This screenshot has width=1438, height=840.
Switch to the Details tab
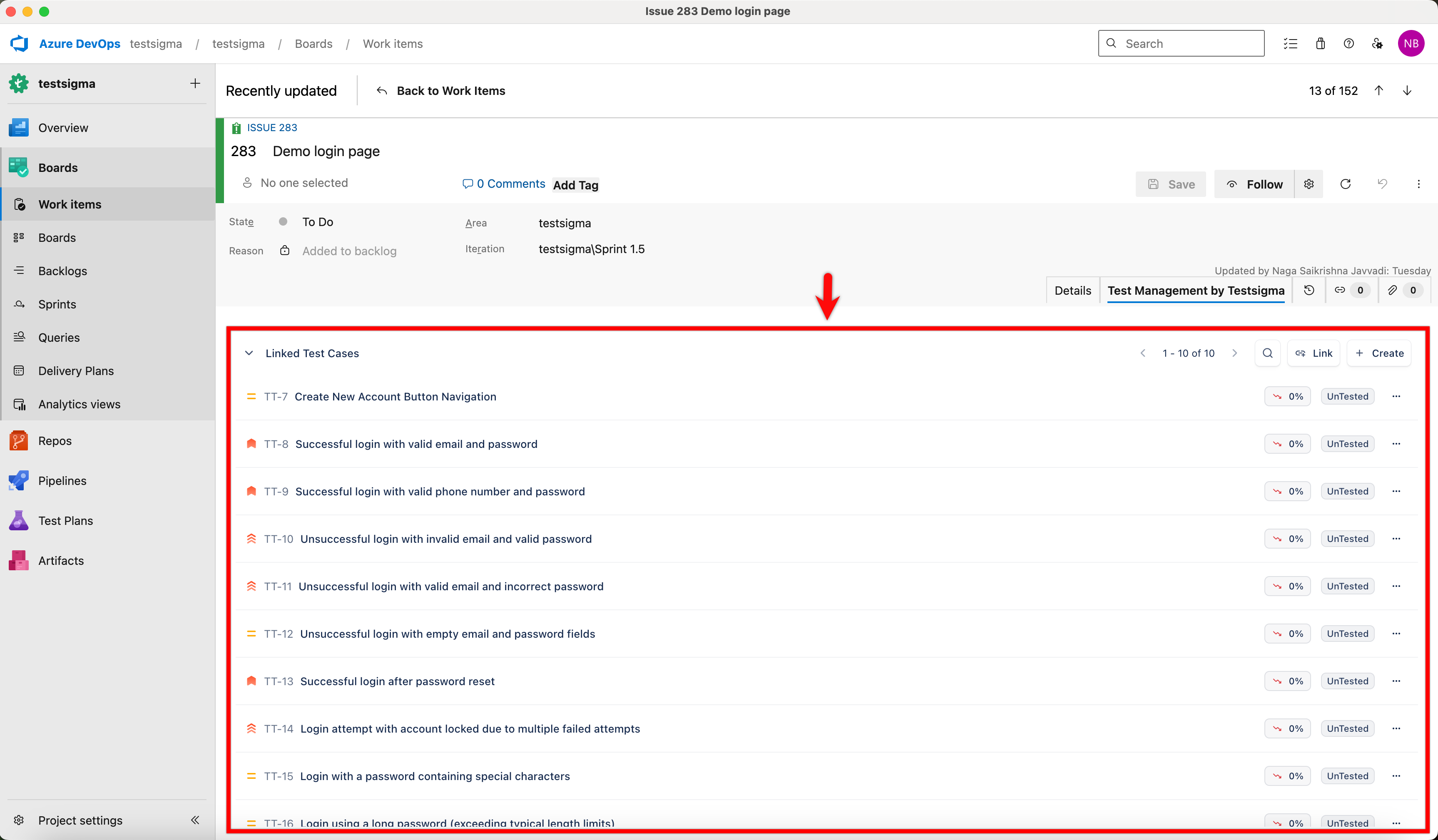click(1072, 291)
